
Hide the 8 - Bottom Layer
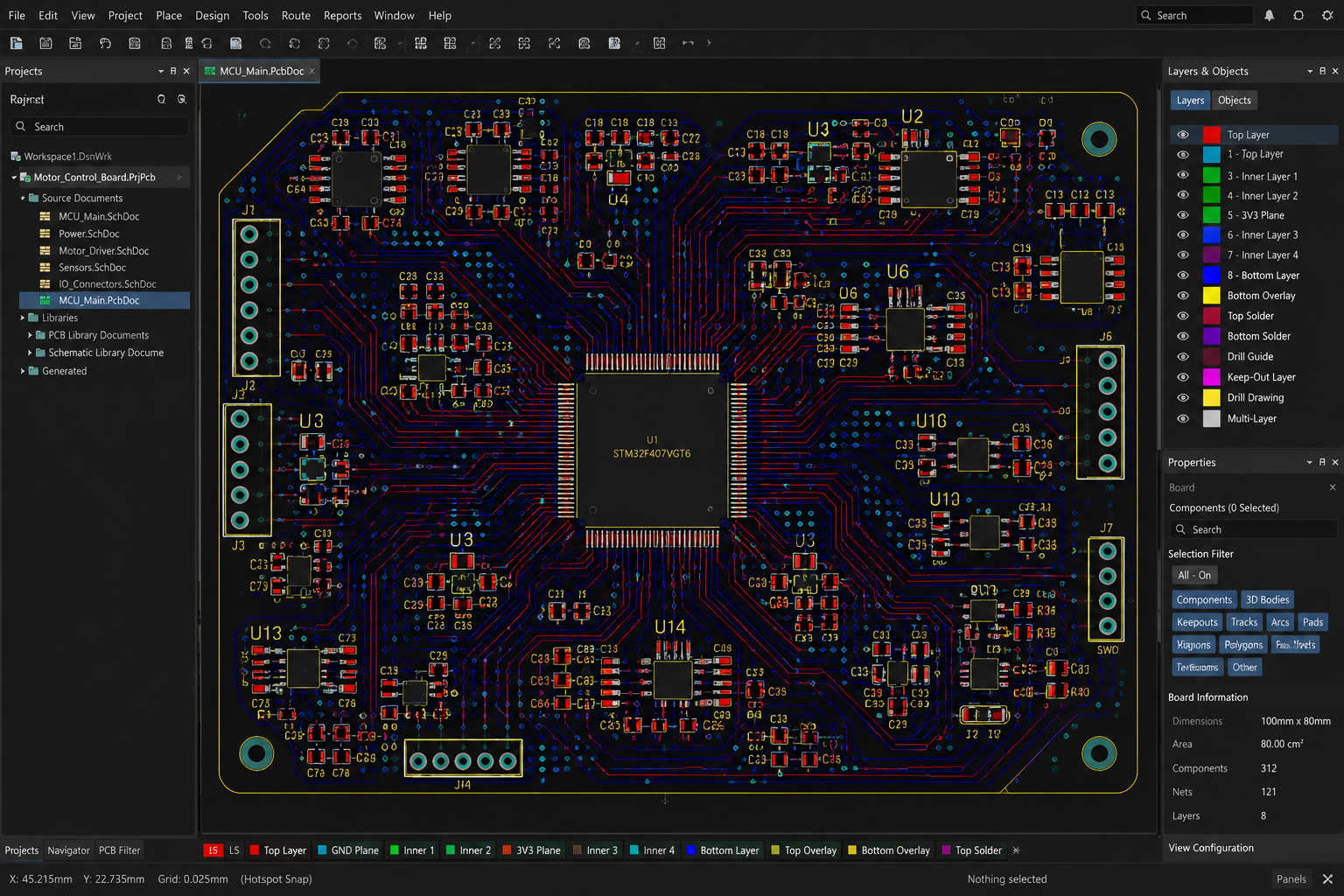pyautogui.click(x=1183, y=275)
